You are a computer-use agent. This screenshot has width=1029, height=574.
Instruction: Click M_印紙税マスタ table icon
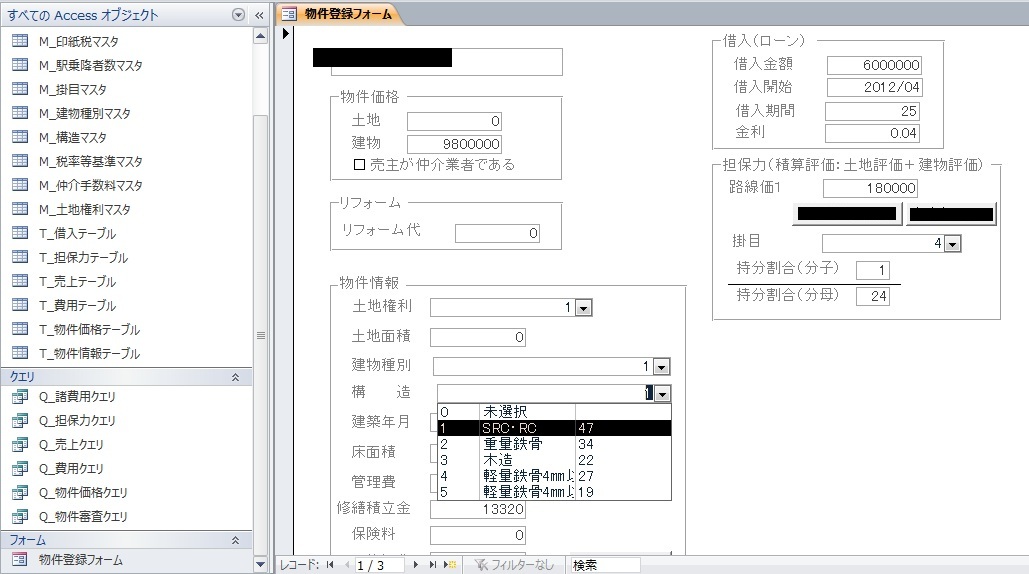[x=20, y=41]
